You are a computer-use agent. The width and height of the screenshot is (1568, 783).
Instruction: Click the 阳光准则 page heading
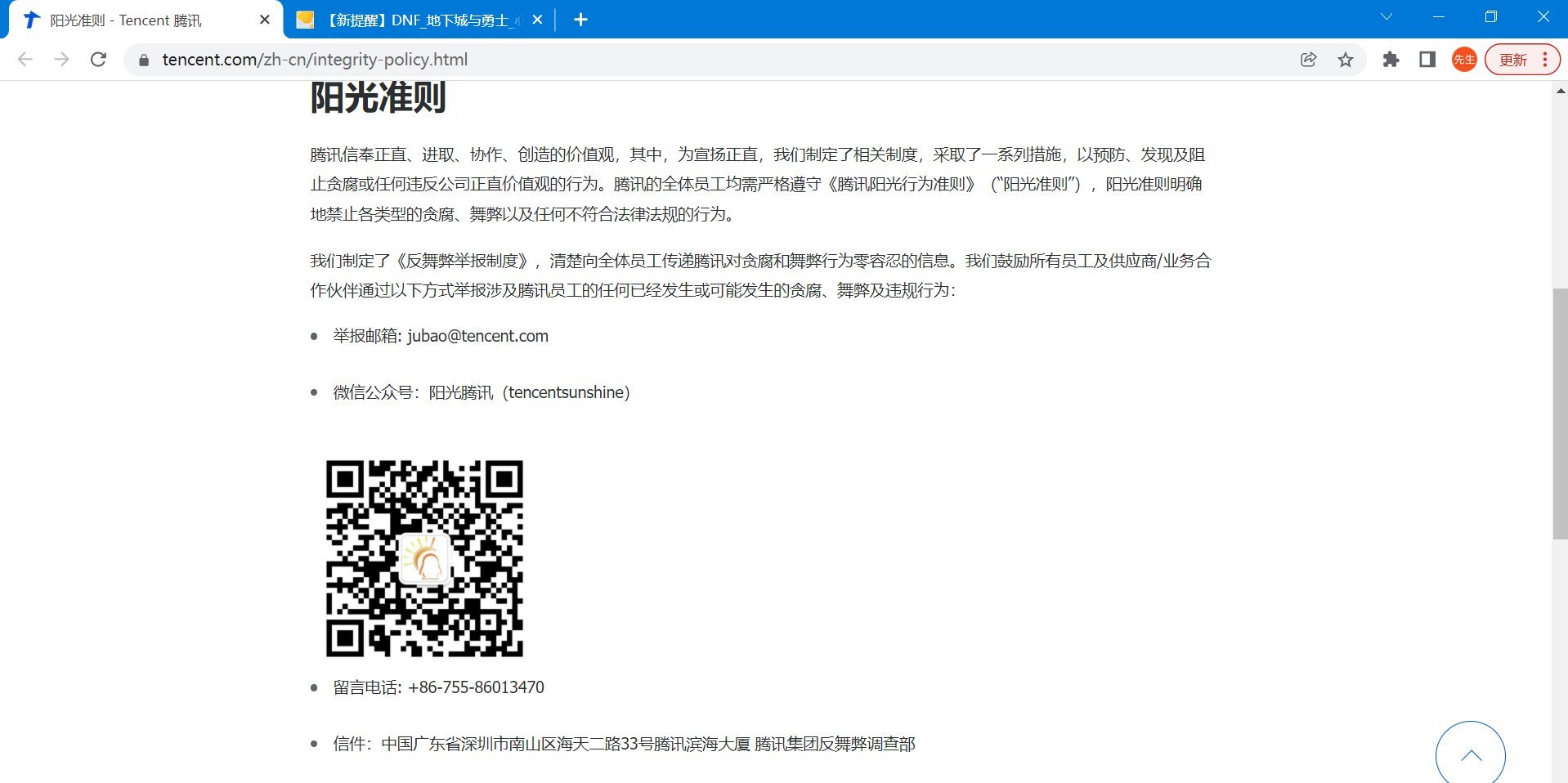pyautogui.click(x=378, y=98)
